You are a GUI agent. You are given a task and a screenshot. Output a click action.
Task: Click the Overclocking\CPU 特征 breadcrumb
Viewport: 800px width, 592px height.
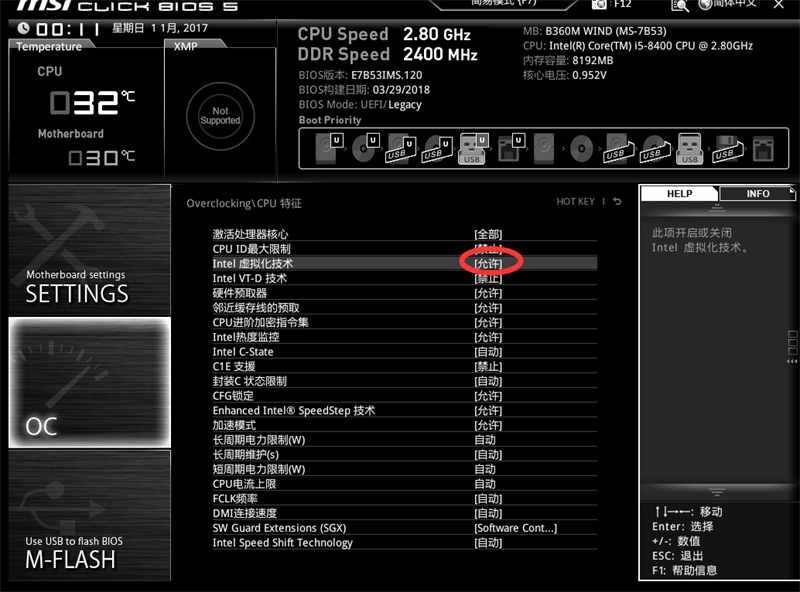[244, 203]
